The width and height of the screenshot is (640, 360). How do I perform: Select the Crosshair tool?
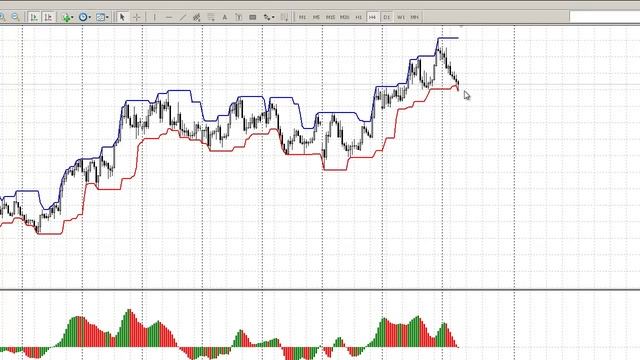point(137,17)
